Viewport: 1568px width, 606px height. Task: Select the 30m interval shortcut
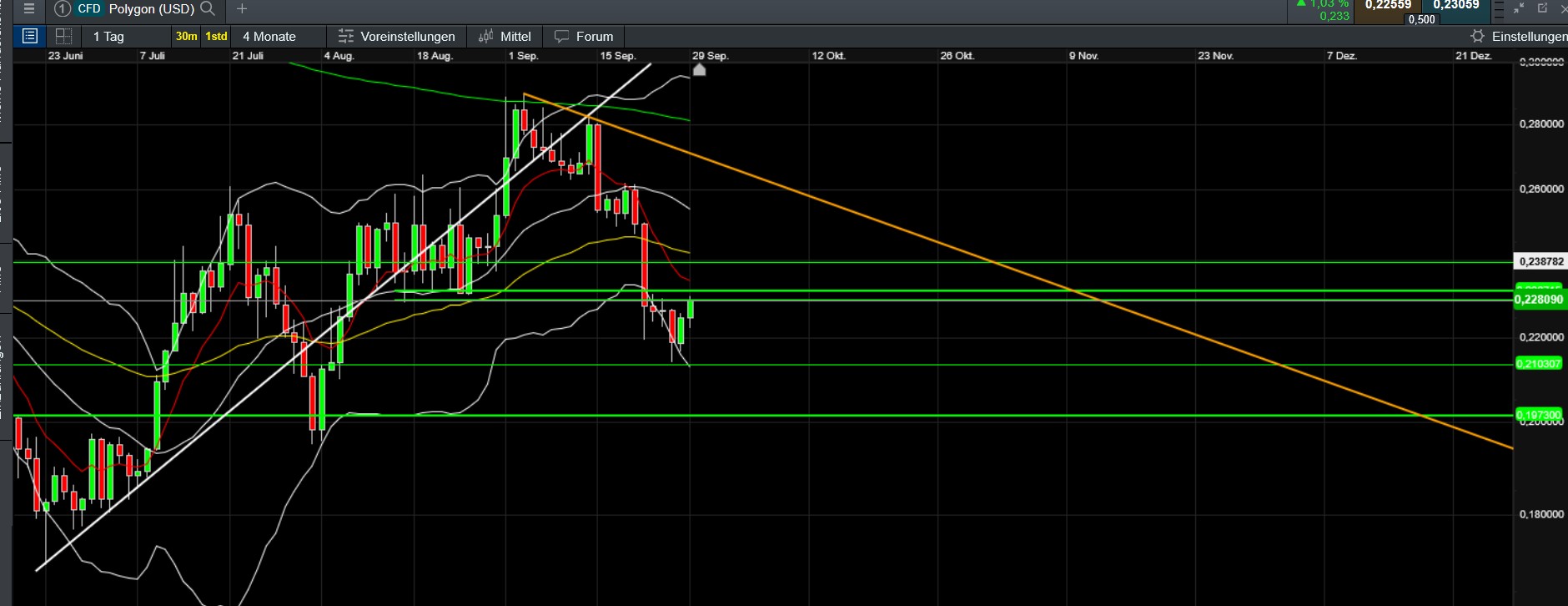187,36
